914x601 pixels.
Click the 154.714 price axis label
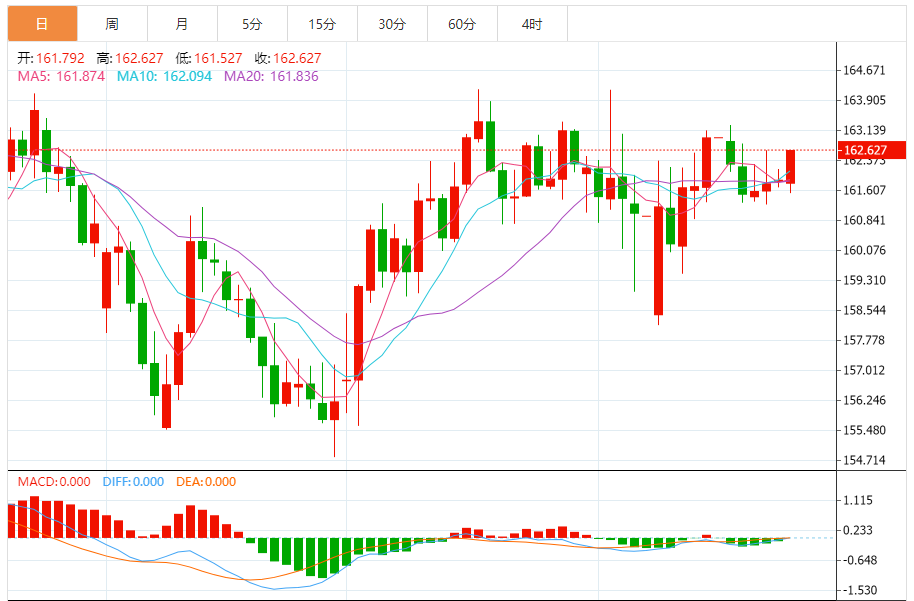[864, 460]
